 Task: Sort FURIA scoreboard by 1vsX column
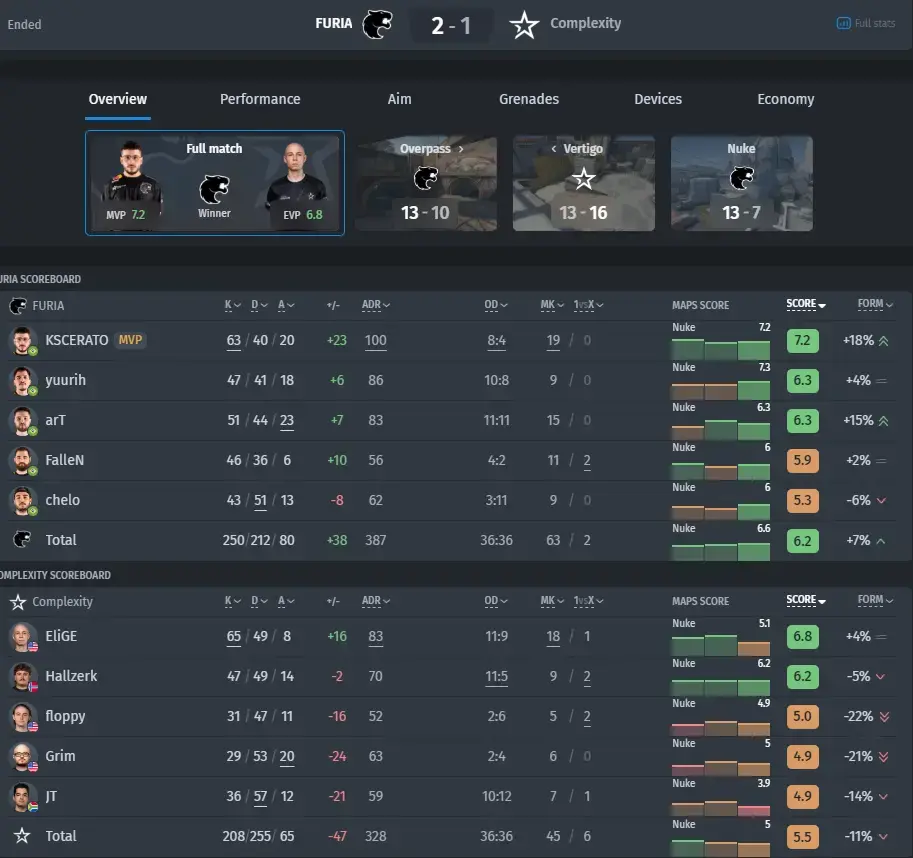tap(588, 305)
